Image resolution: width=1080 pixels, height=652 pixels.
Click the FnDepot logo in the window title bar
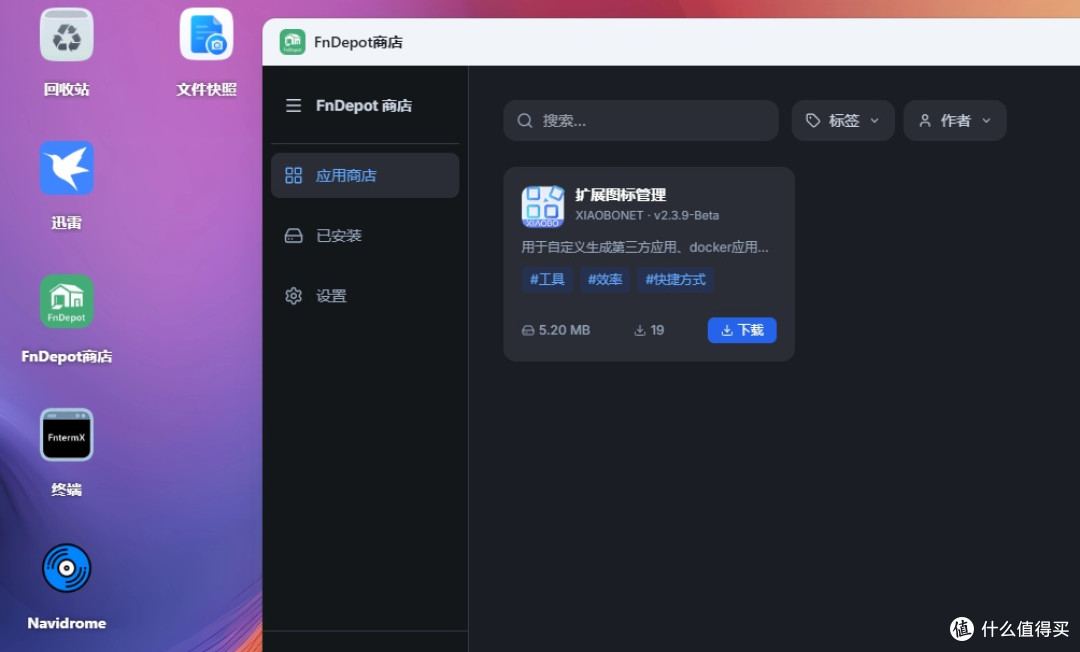tap(292, 42)
